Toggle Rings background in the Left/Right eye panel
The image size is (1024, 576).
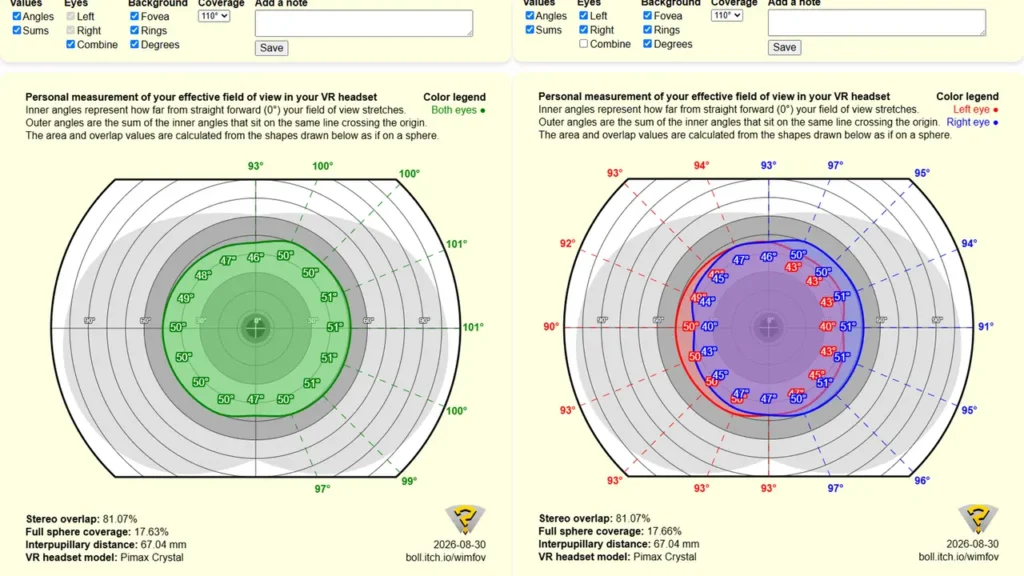(x=647, y=29)
